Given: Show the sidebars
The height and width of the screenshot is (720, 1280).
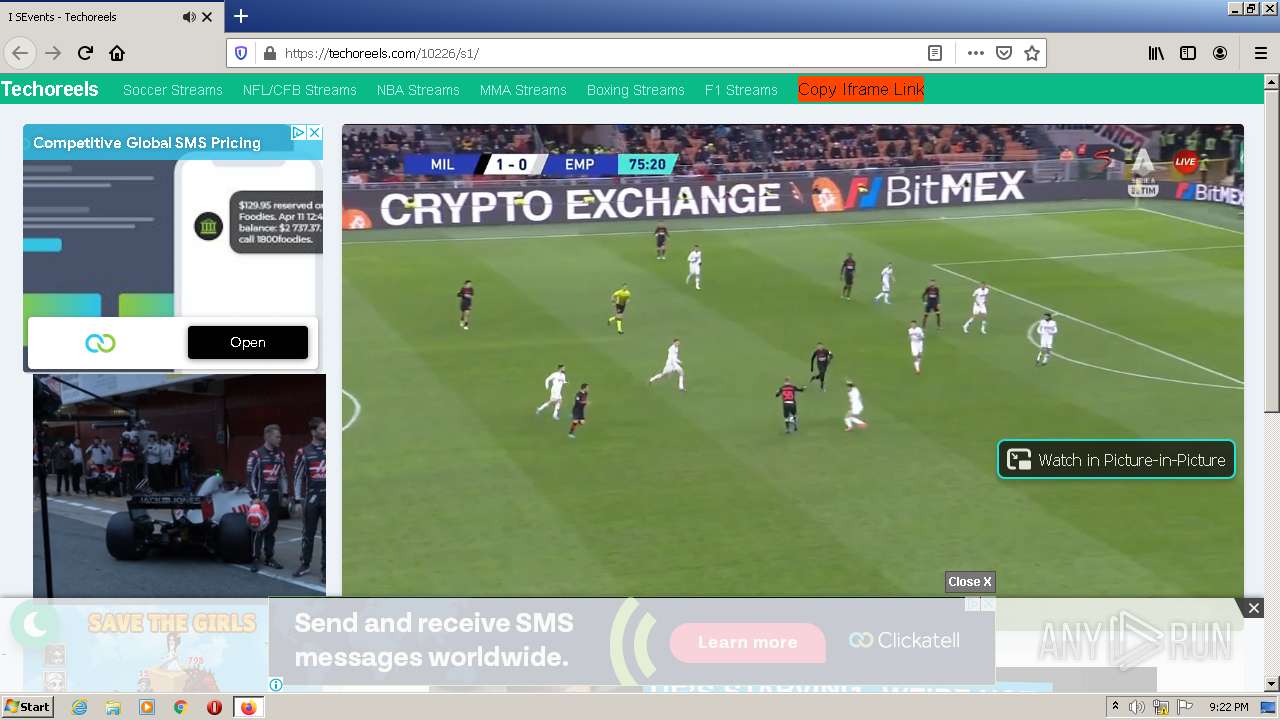Looking at the screenshot, I should (x=1188, y=53).
